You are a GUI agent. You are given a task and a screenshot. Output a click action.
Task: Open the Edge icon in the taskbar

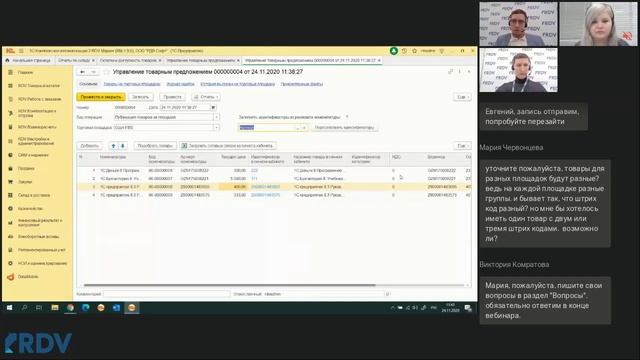[85, 308]
